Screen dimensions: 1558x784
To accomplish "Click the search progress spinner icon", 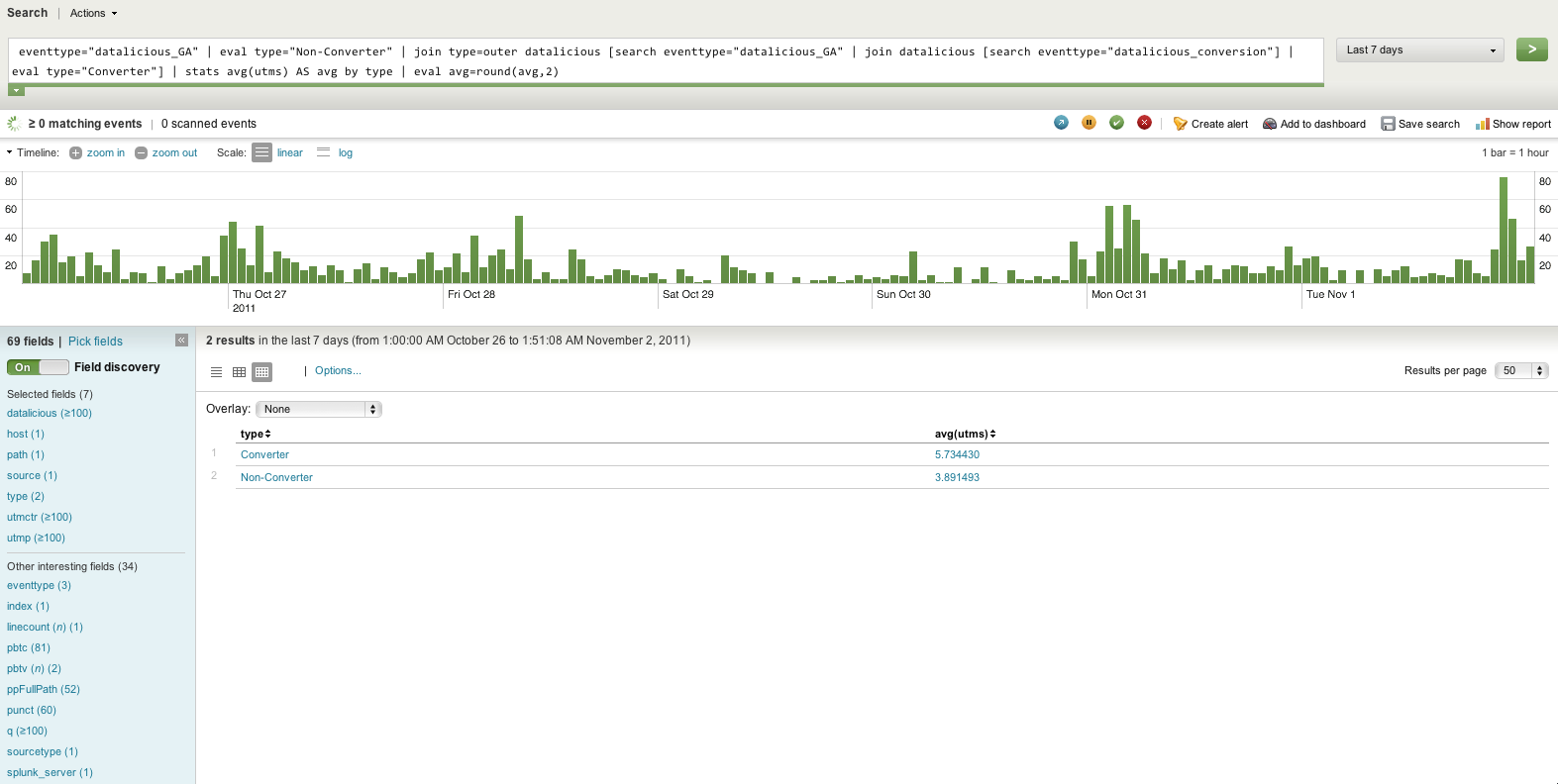I will tap(13, 123).
